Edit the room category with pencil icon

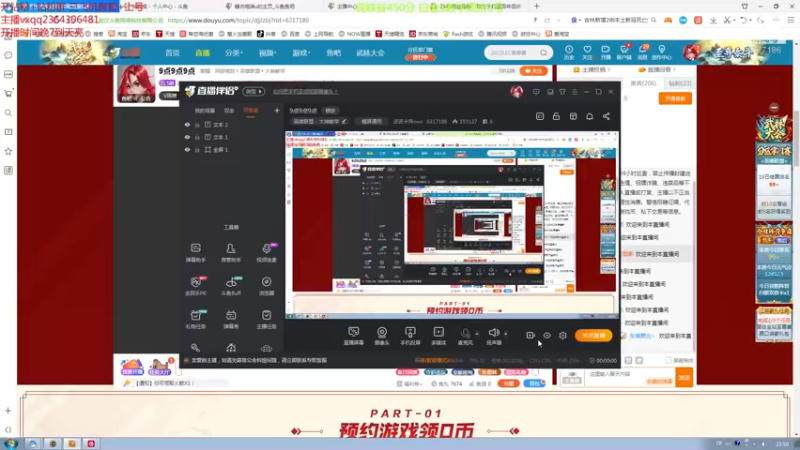344,121
